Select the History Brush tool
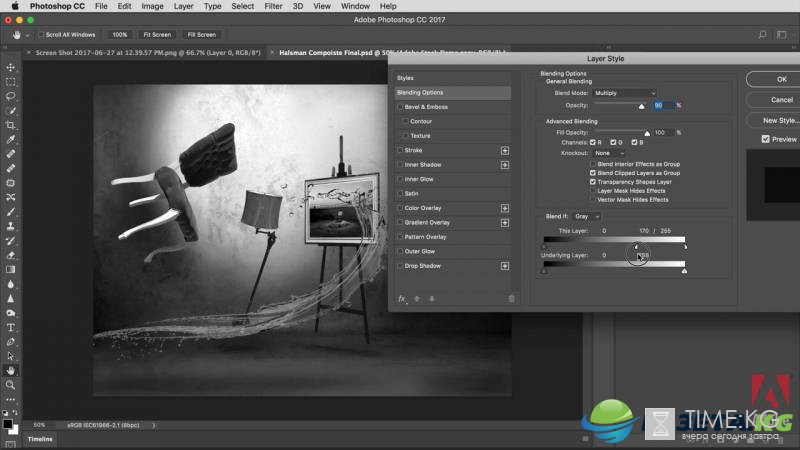 [10, 240]
